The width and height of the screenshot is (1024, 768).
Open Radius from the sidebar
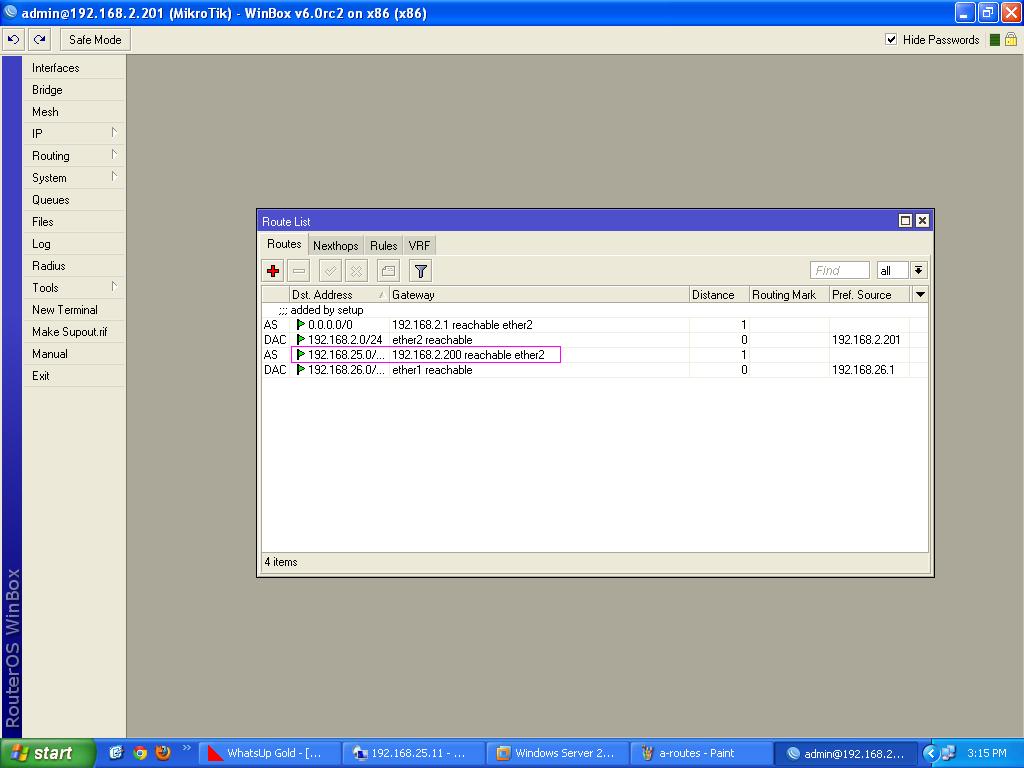73,266
